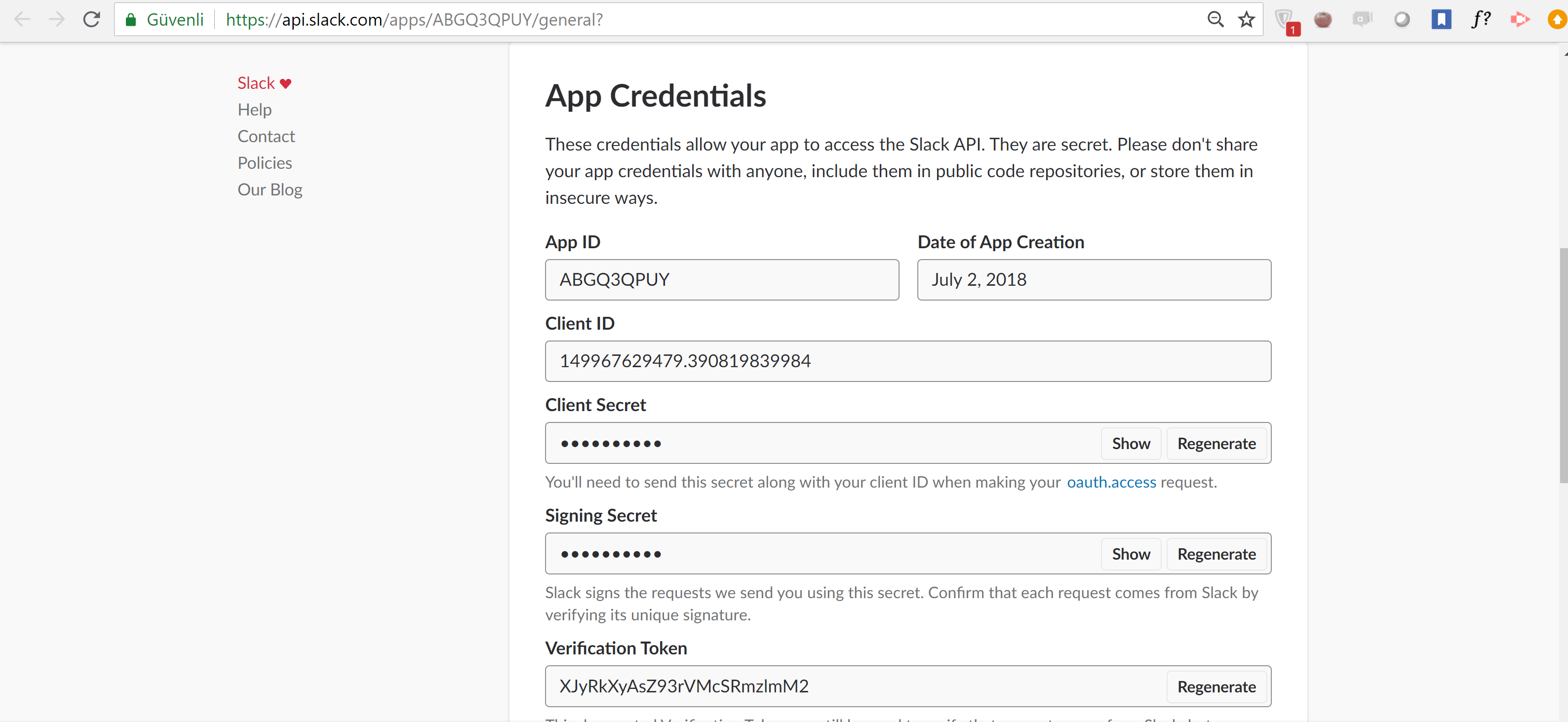The height and width of the screenshot is (722, 1568).
Task: Open the Contact link in the sidebar
Action: pyautogui.click(x=266, y=136)
